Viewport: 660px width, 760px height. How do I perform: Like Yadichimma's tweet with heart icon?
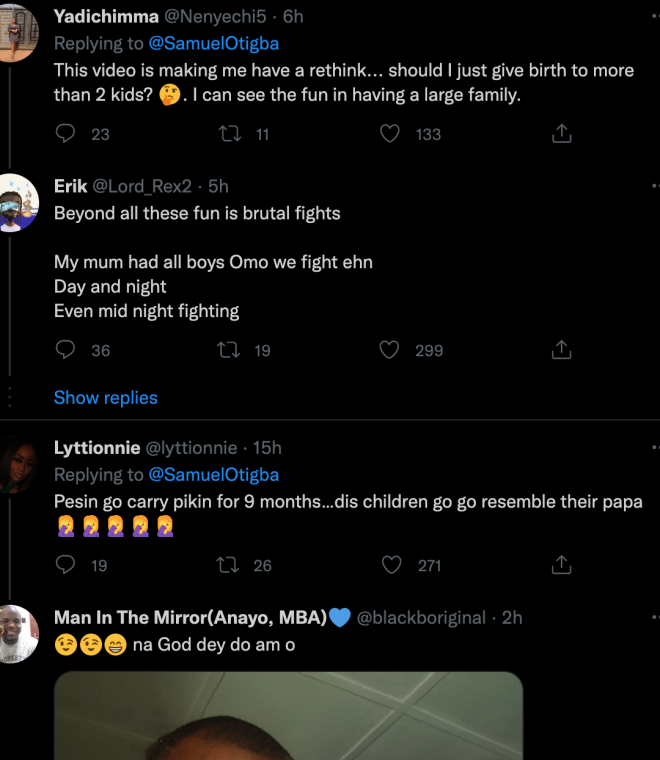pyautogui.click(x=390, y=133)
